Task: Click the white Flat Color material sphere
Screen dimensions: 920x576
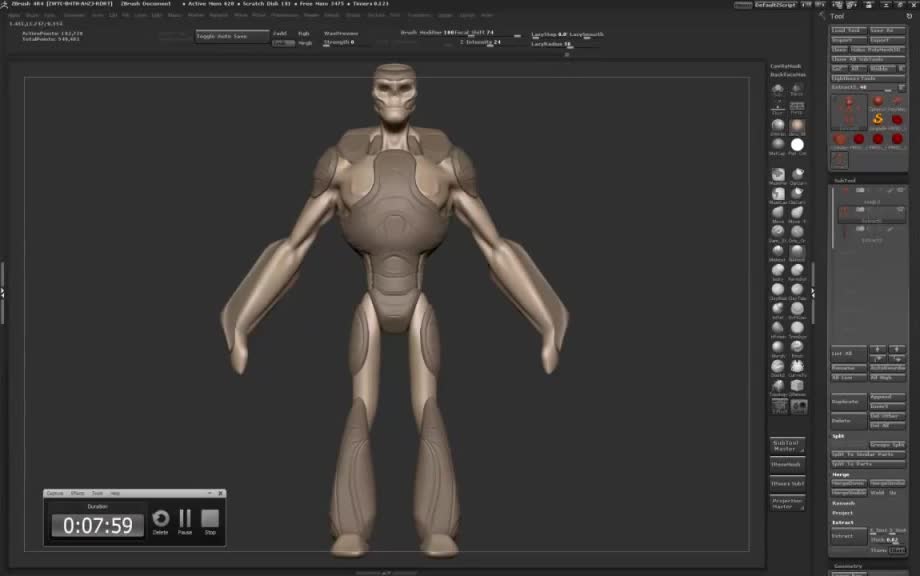Action: (797, 144)
